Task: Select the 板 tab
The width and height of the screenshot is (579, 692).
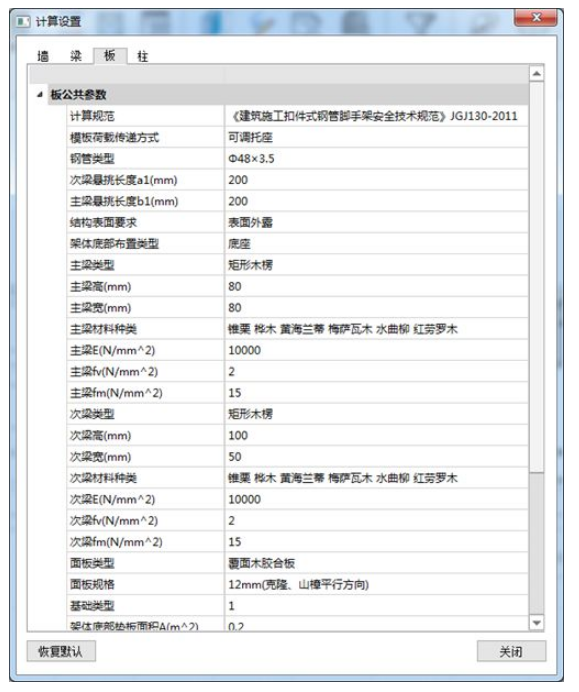Action: coord(110,56)
